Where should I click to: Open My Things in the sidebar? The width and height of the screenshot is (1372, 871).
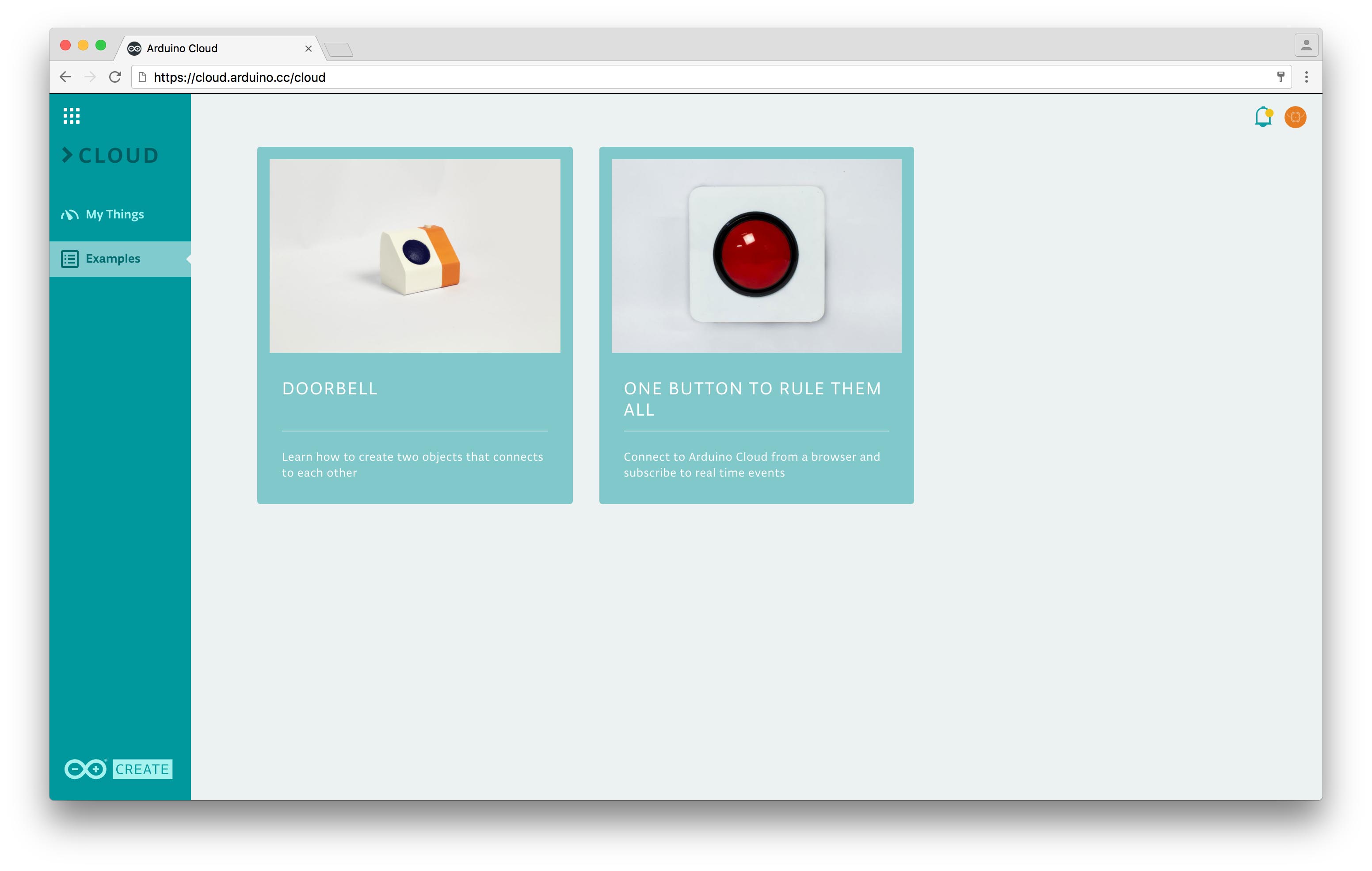click(120, 214)
